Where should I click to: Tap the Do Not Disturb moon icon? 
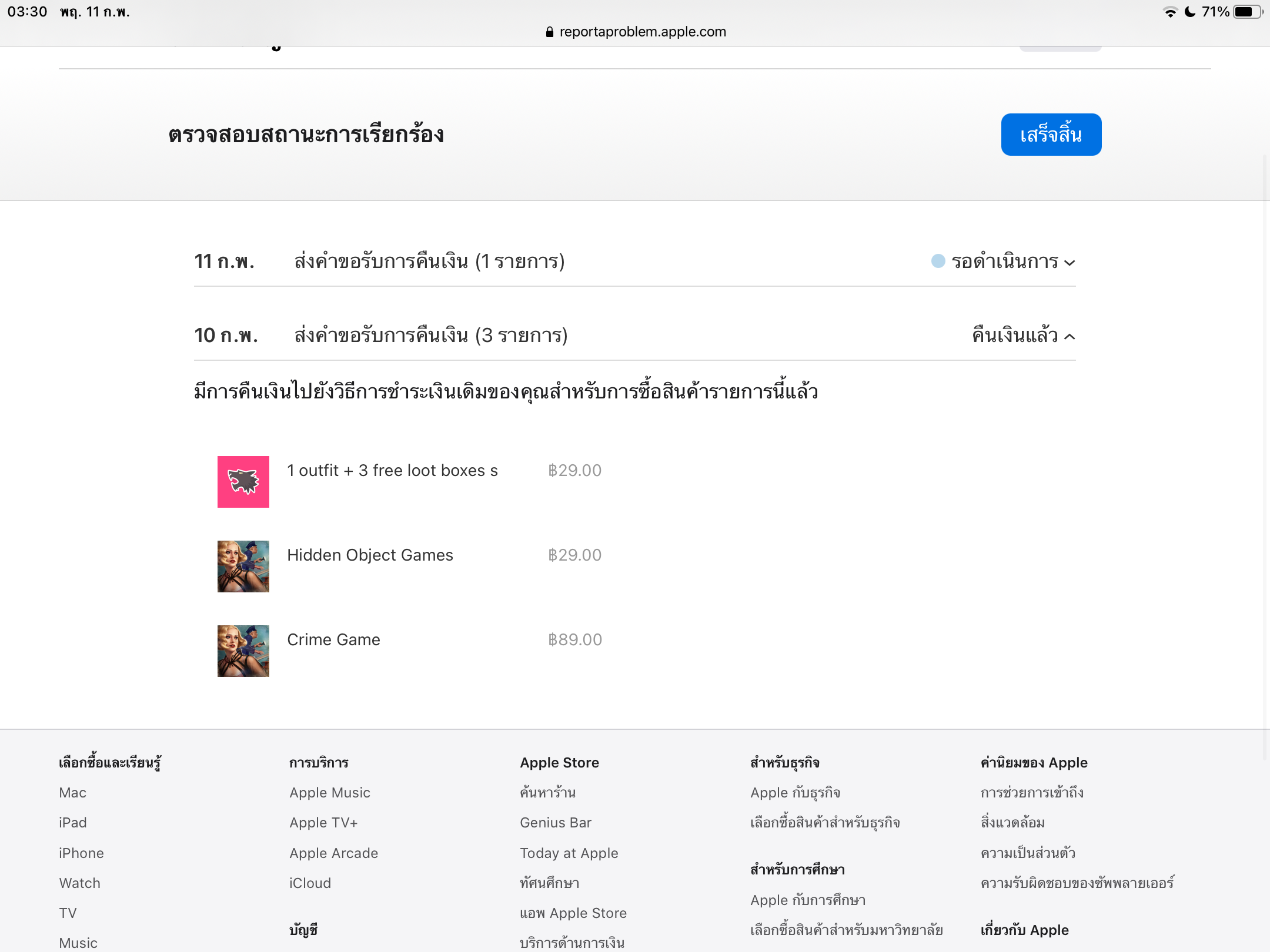pos(1190,12)
